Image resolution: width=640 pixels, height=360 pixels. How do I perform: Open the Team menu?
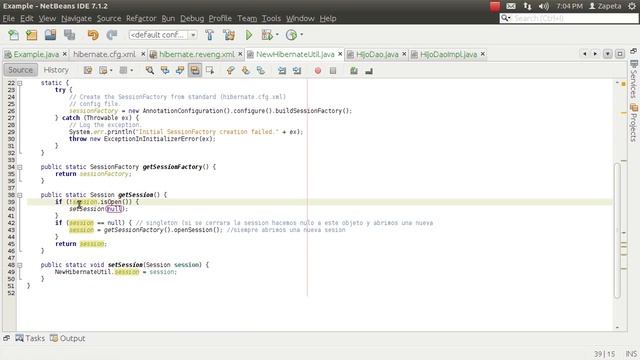point(247,18)
